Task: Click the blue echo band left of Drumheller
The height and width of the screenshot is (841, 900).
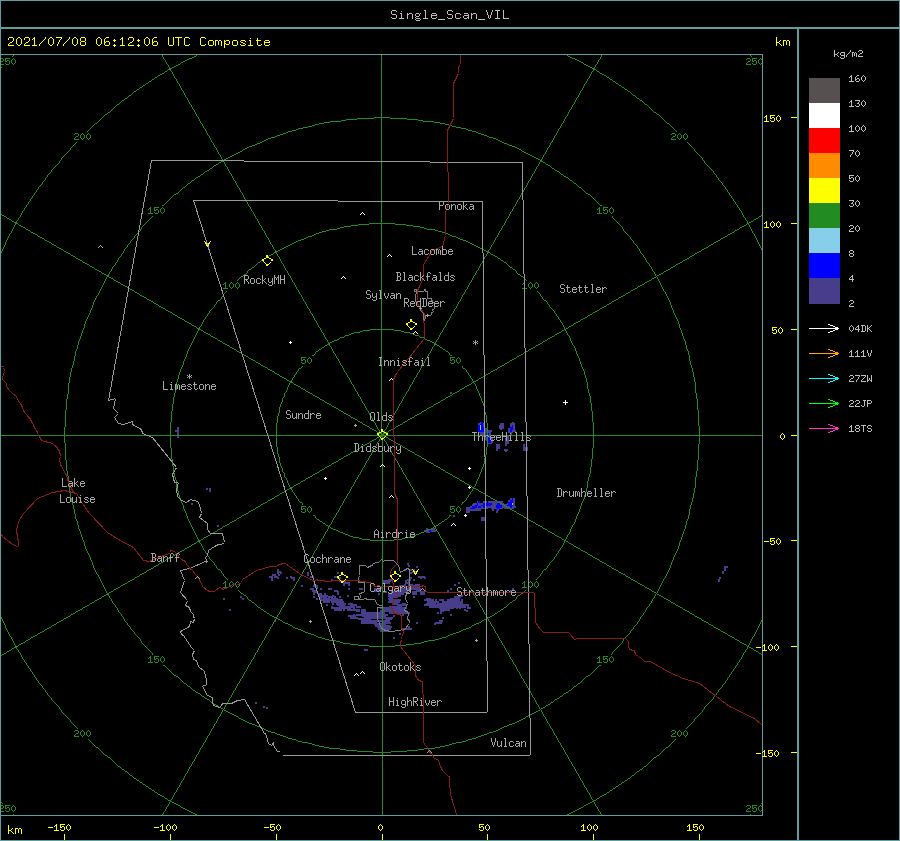Action: 491,505
